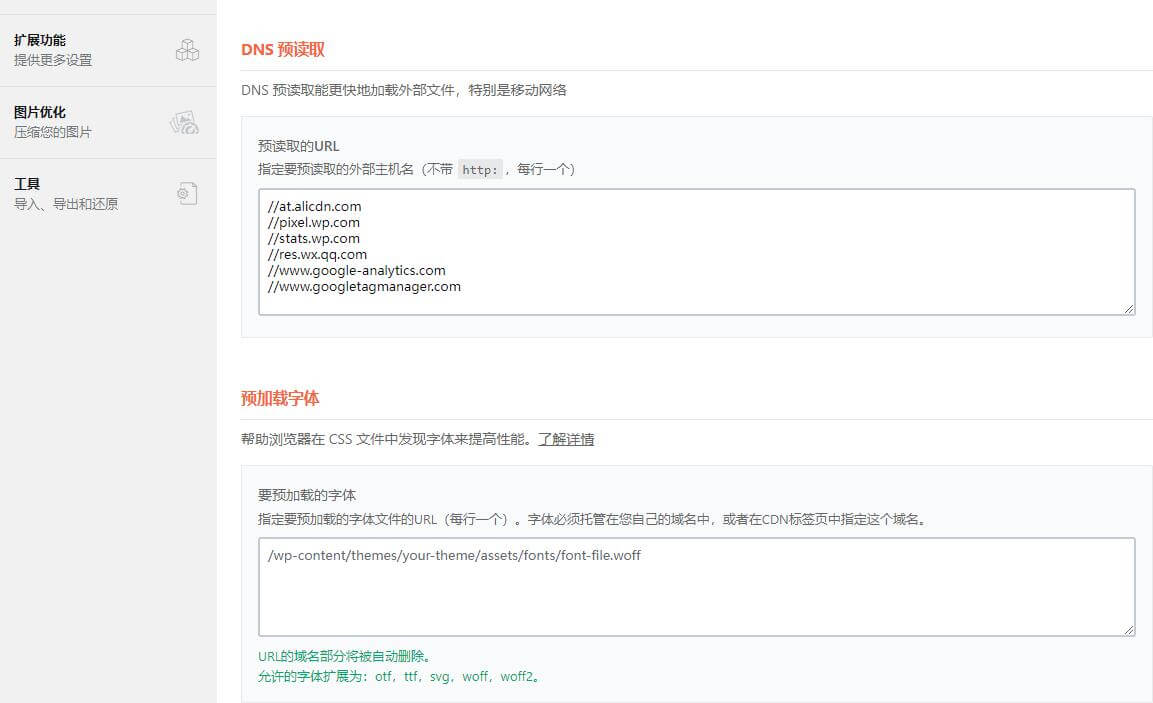The width and height of the screenshot is (1153, 703).
Task: Click the //pixel.wp.com entry
Action: click(313, 222)
